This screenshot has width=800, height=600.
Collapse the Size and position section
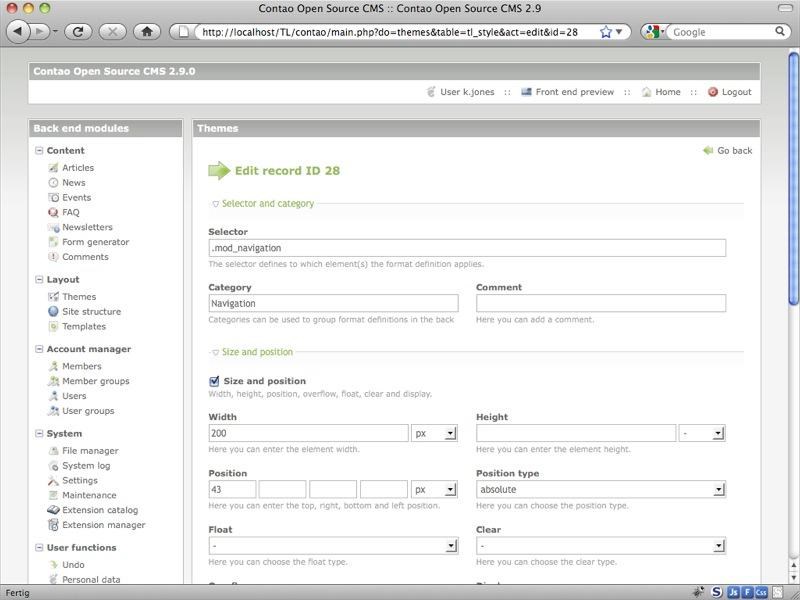click(215, 353)
